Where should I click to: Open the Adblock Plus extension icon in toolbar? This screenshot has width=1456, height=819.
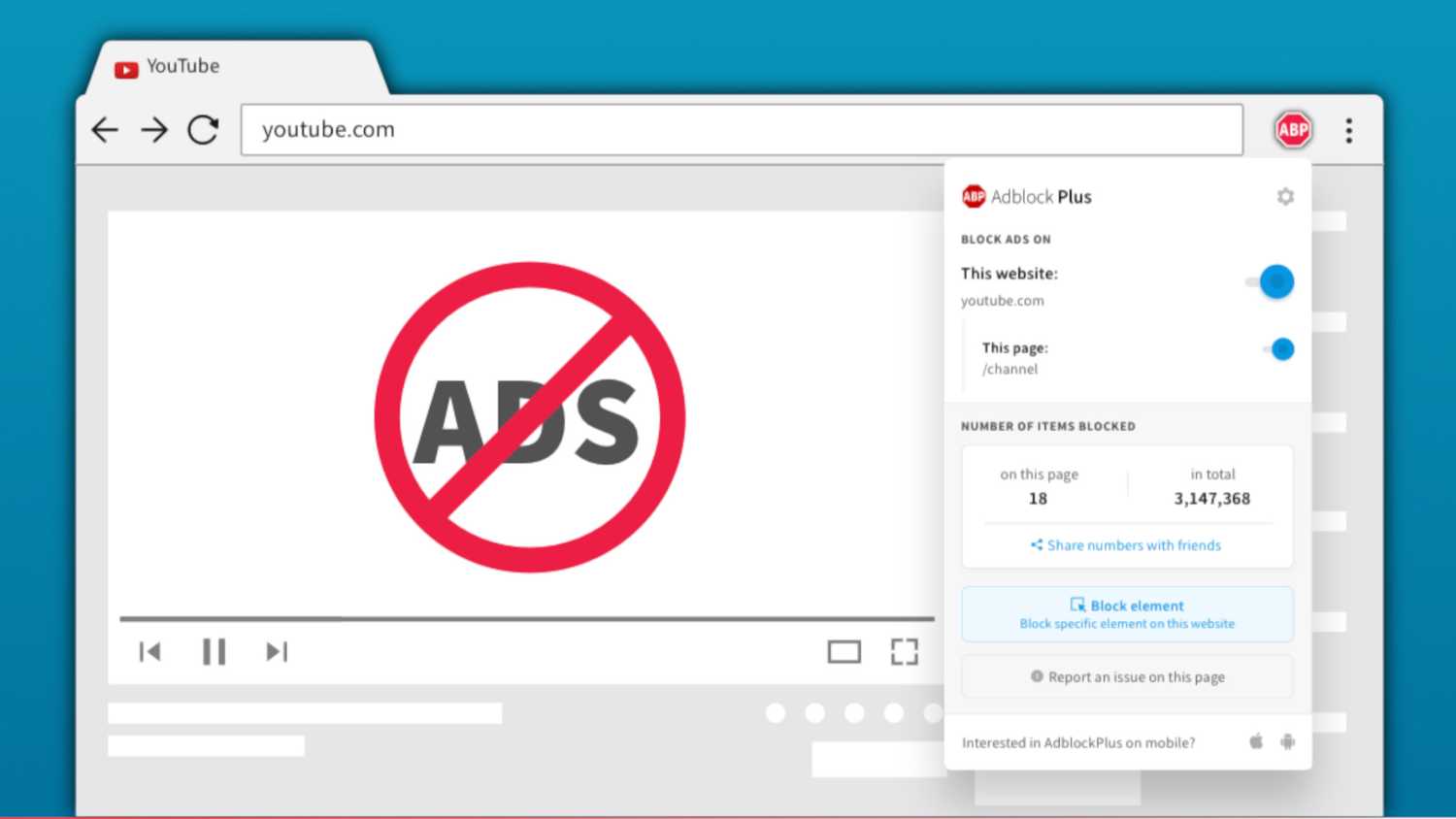click(x=1292, y=129)
